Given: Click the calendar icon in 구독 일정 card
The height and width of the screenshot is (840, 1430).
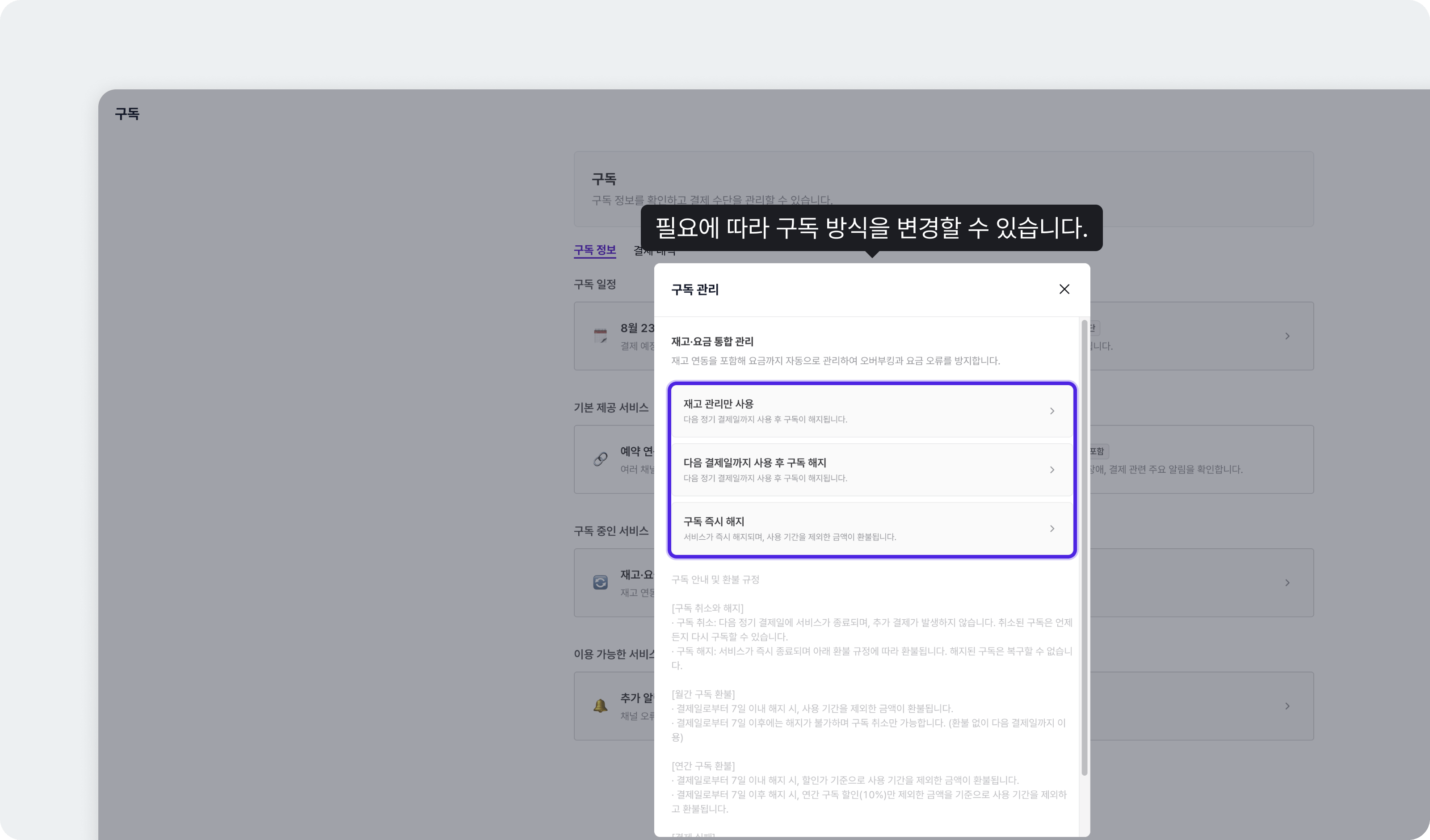Looking at the screenshot, I should (x=600, y=336).
